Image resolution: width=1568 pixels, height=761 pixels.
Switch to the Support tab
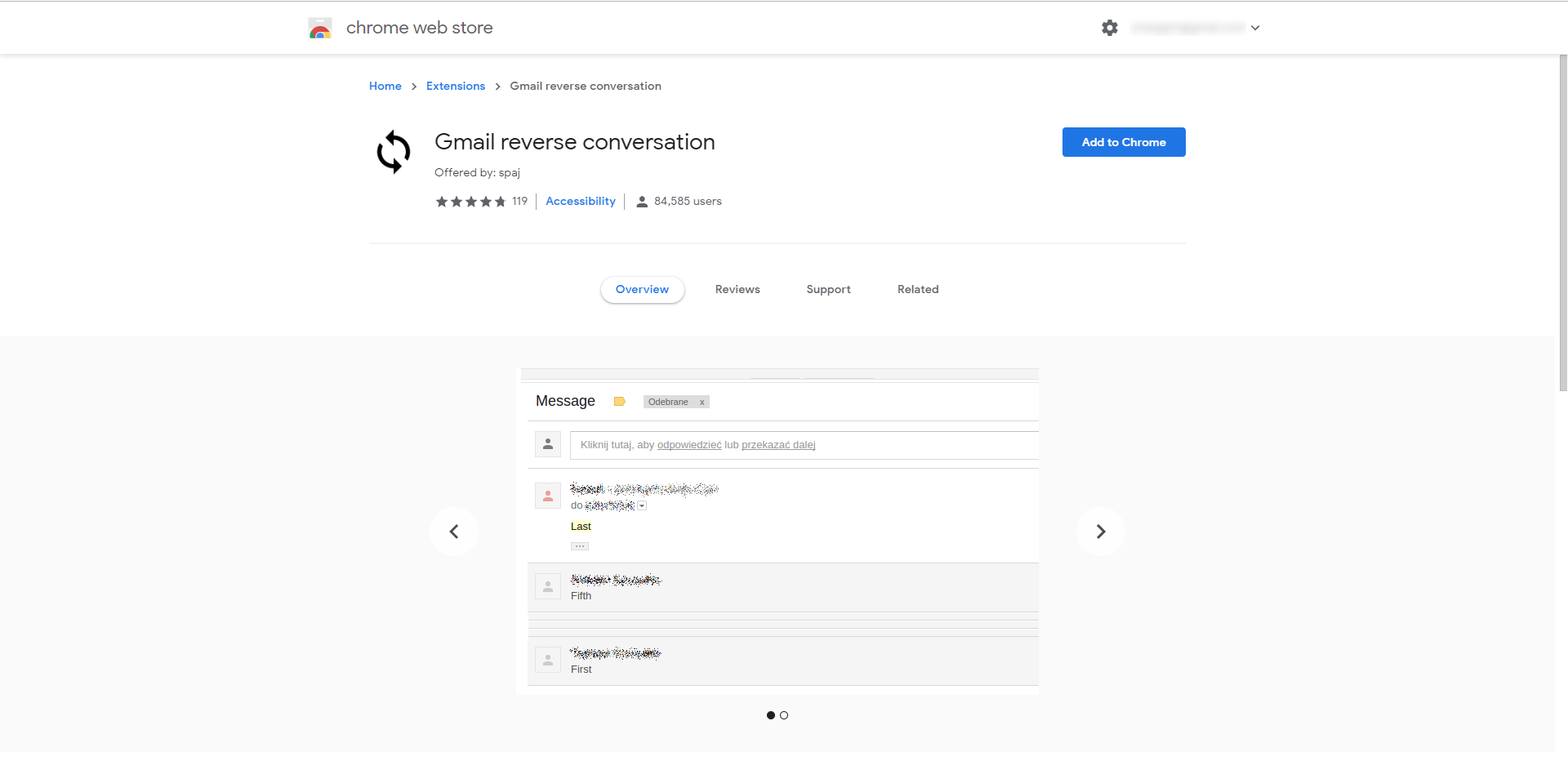pyautogui.click(x=828, y=289)
